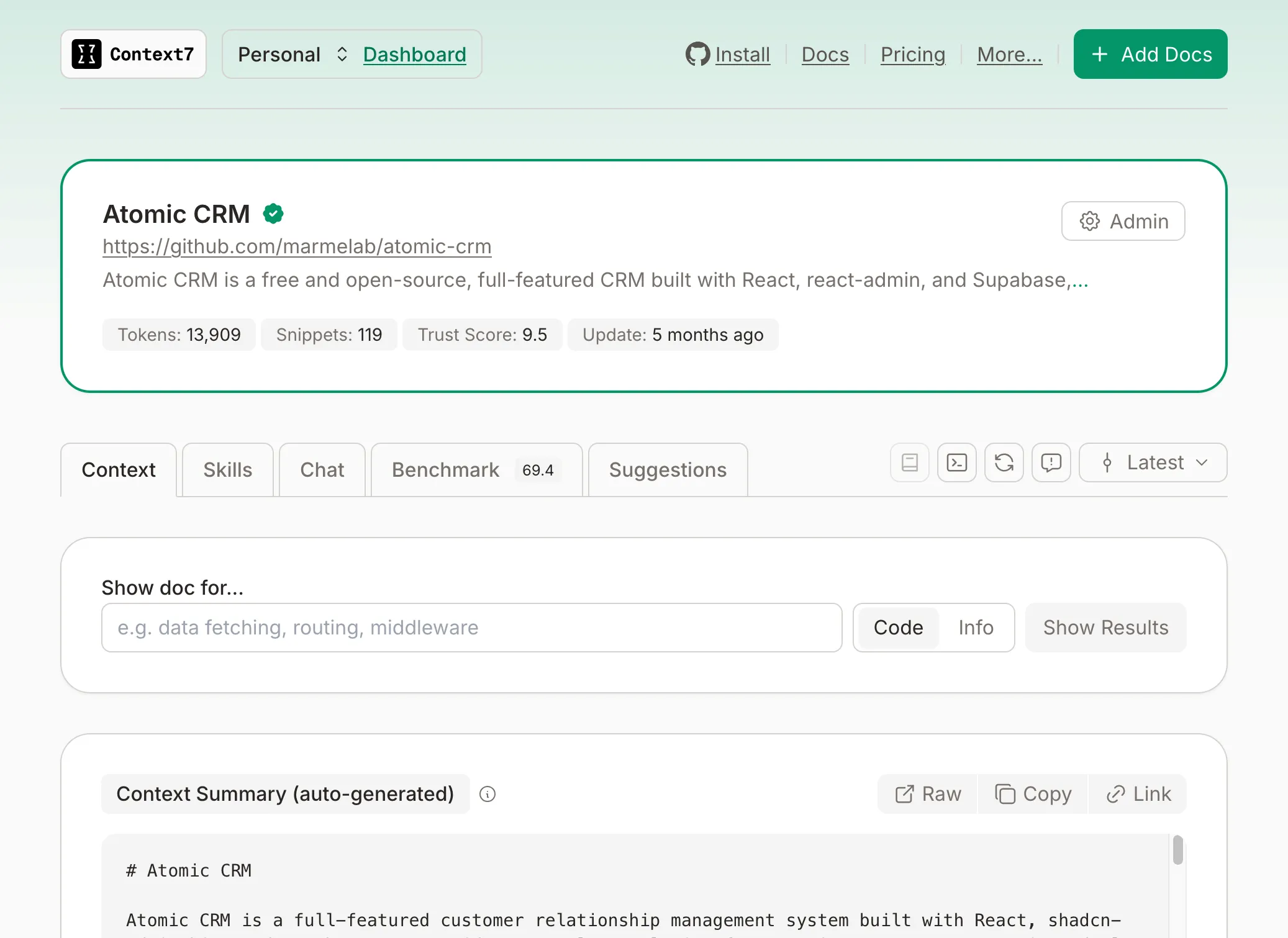Expand the Personal workspace switcher
The width and height of the screenshot is (1288, 938).
point(293,54)
